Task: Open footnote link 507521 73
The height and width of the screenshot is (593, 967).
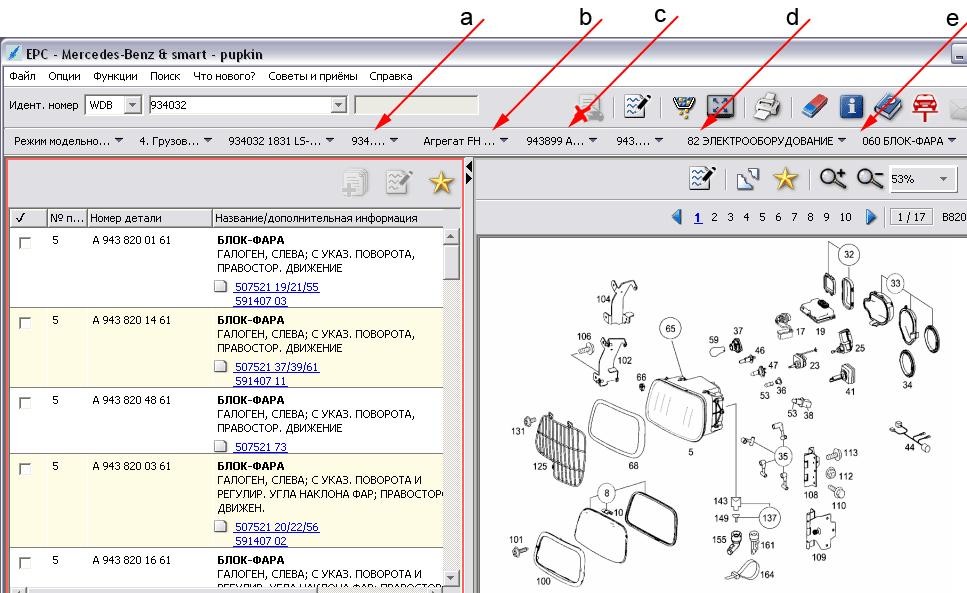Action: pyautogui.click(x=261, y=447)
